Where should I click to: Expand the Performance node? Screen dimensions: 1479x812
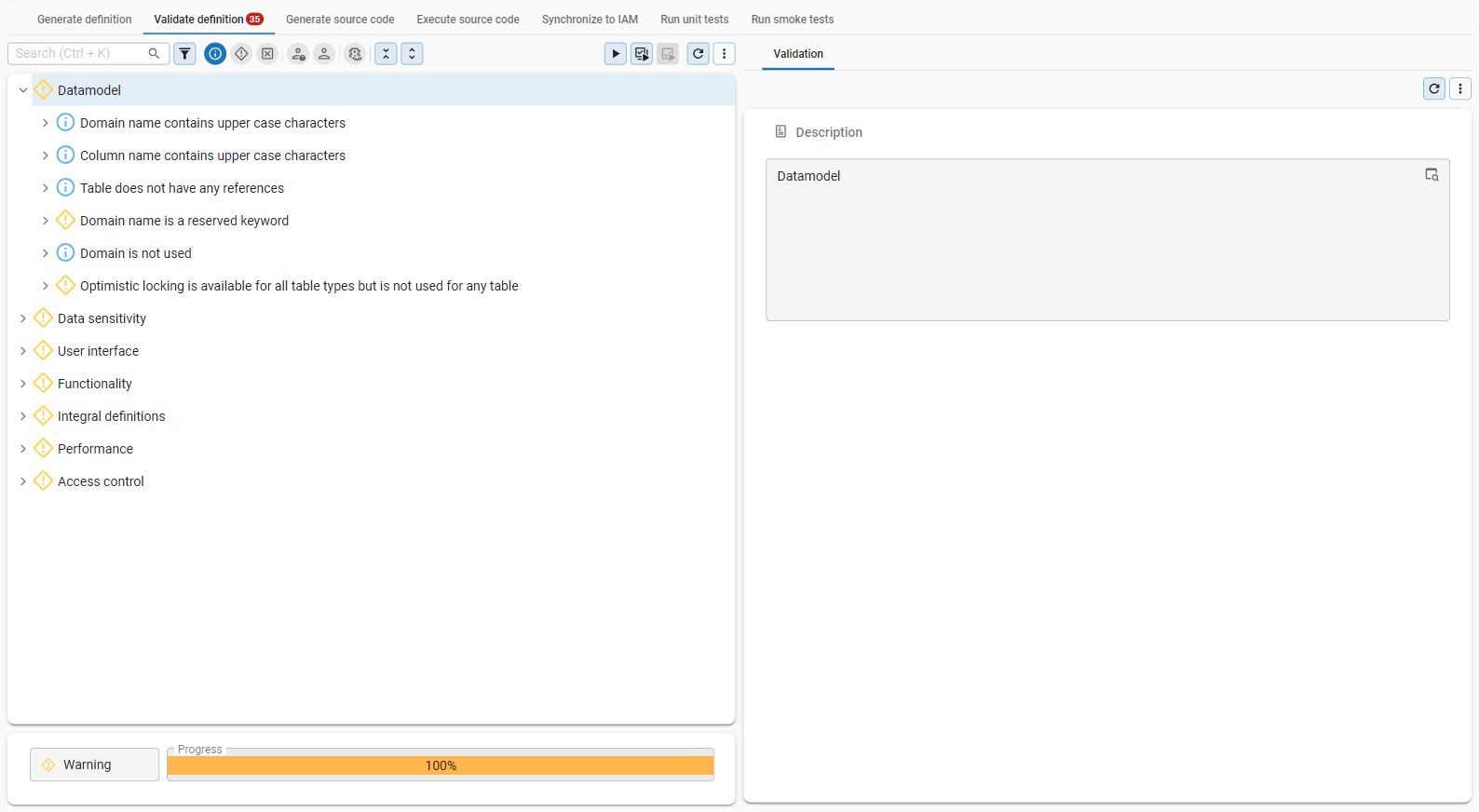pyautogui.click(x=23, y=449)
